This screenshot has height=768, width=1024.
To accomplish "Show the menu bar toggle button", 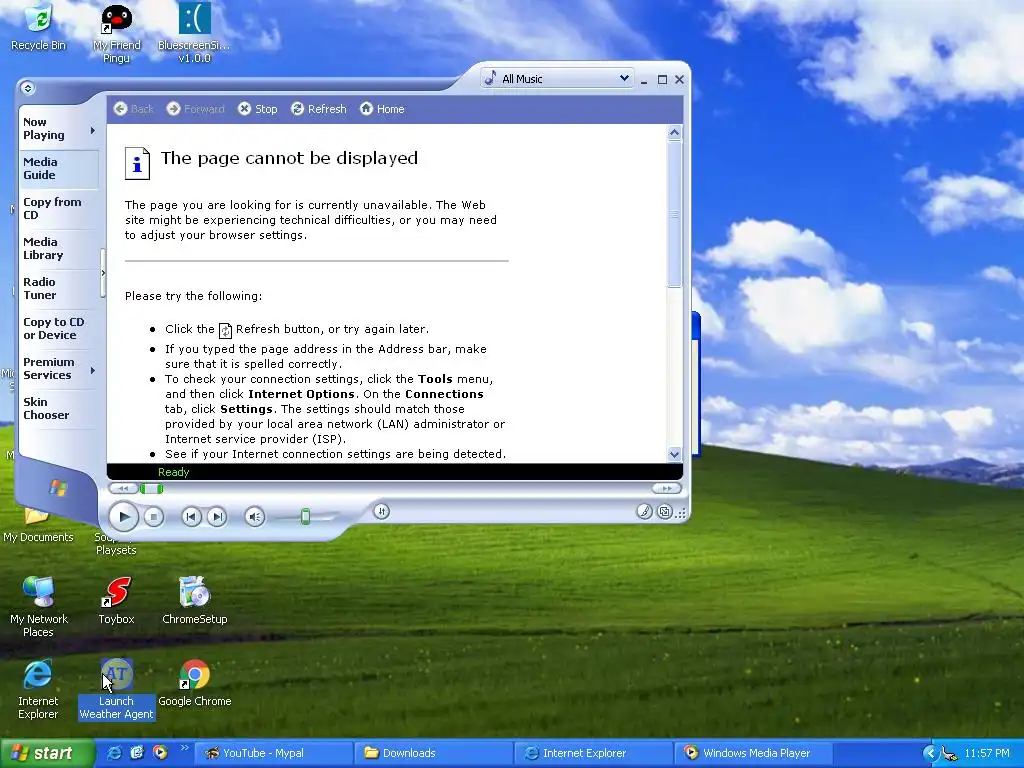I will (27, 88).
